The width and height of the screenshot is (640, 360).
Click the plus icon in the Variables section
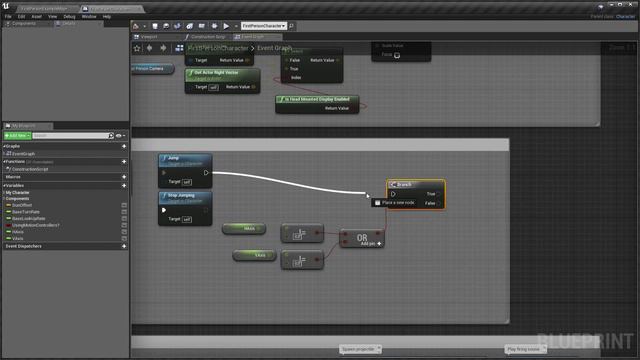tap(124, 186)
